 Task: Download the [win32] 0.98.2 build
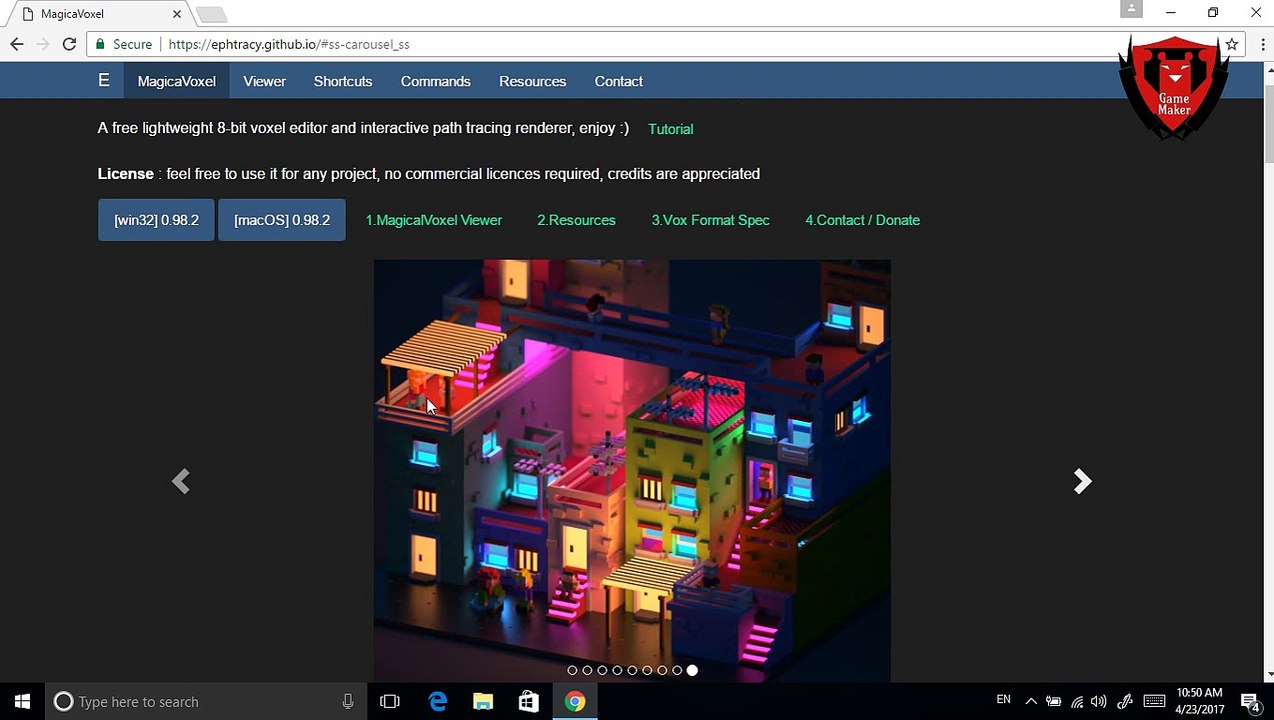click(156, 220)
